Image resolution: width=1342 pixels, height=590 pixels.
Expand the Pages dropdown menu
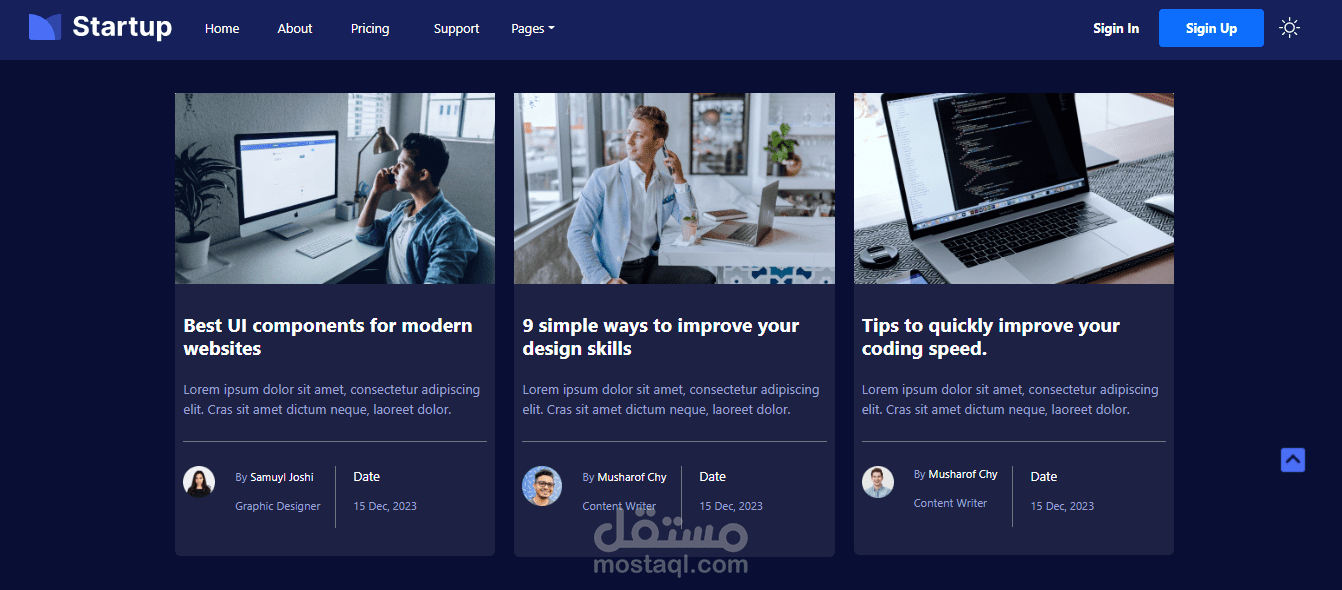[532, 29]
